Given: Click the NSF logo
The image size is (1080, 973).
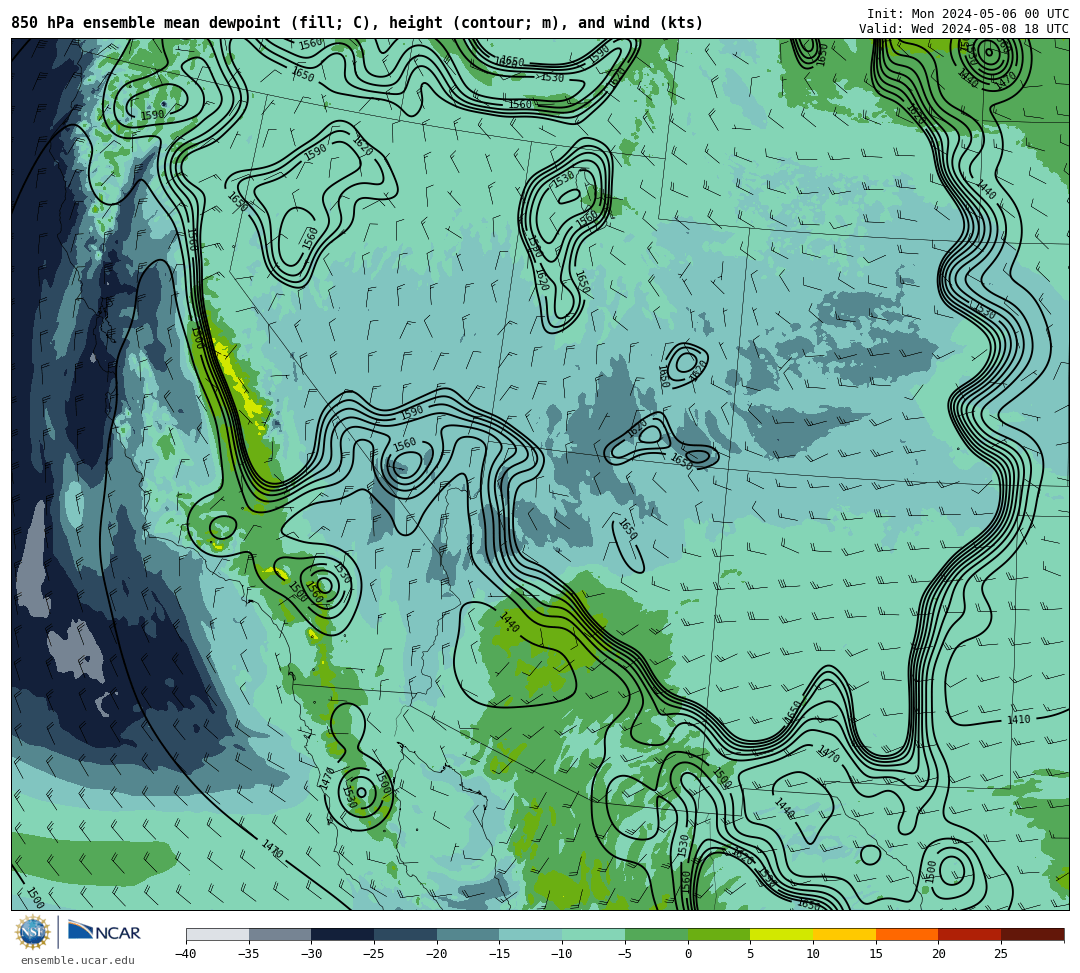Looking at the screenshot, I should click(33, 933).
